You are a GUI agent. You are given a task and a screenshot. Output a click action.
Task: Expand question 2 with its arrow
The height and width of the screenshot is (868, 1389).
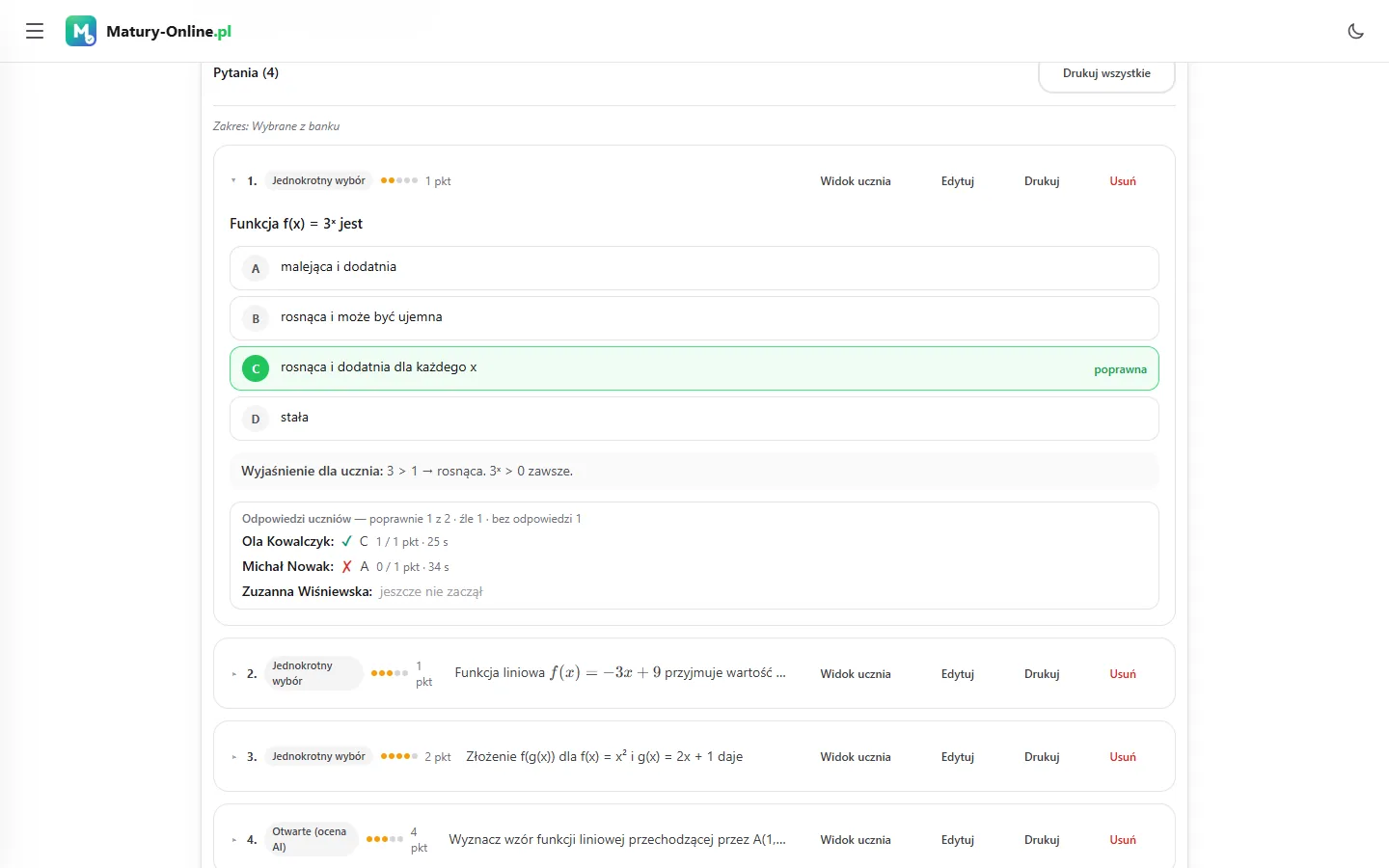[233, 674]
